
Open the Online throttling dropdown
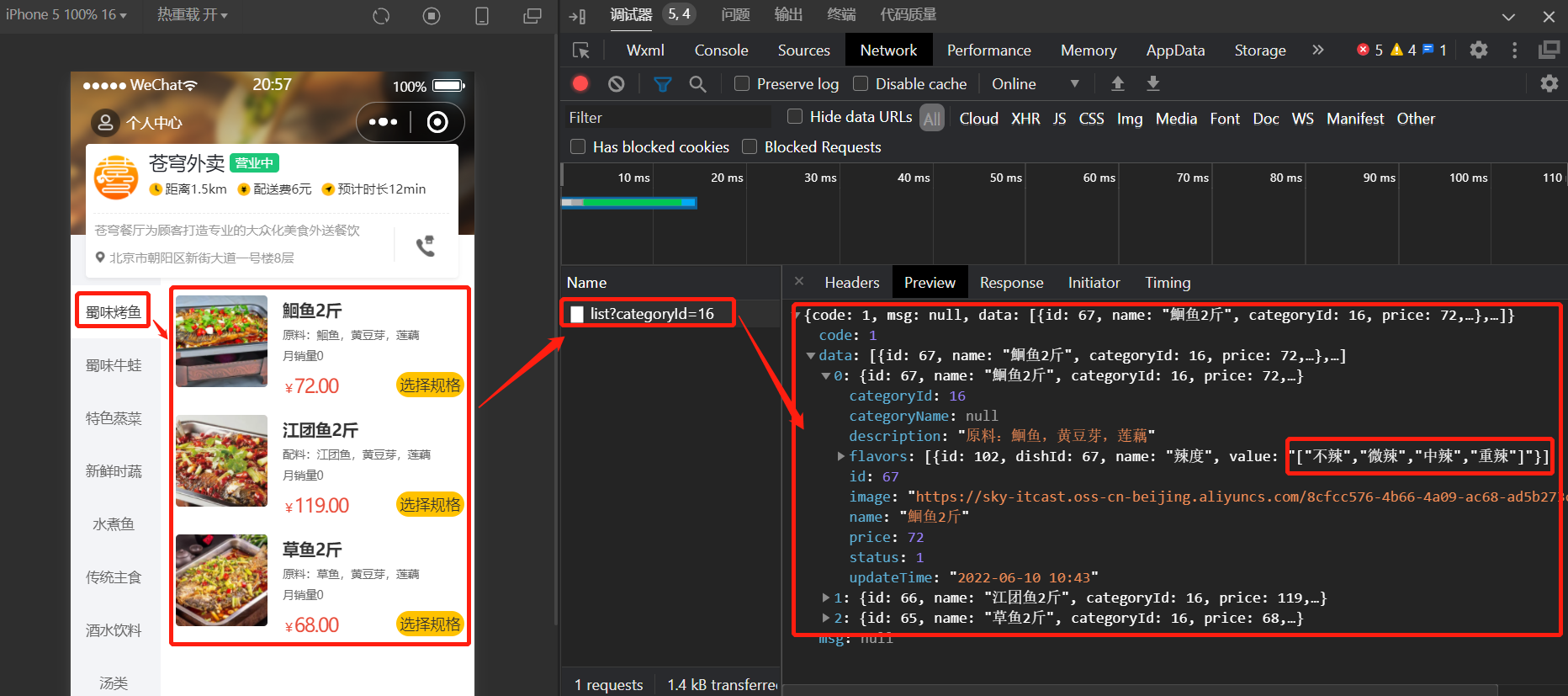(x=1035, y=84)
